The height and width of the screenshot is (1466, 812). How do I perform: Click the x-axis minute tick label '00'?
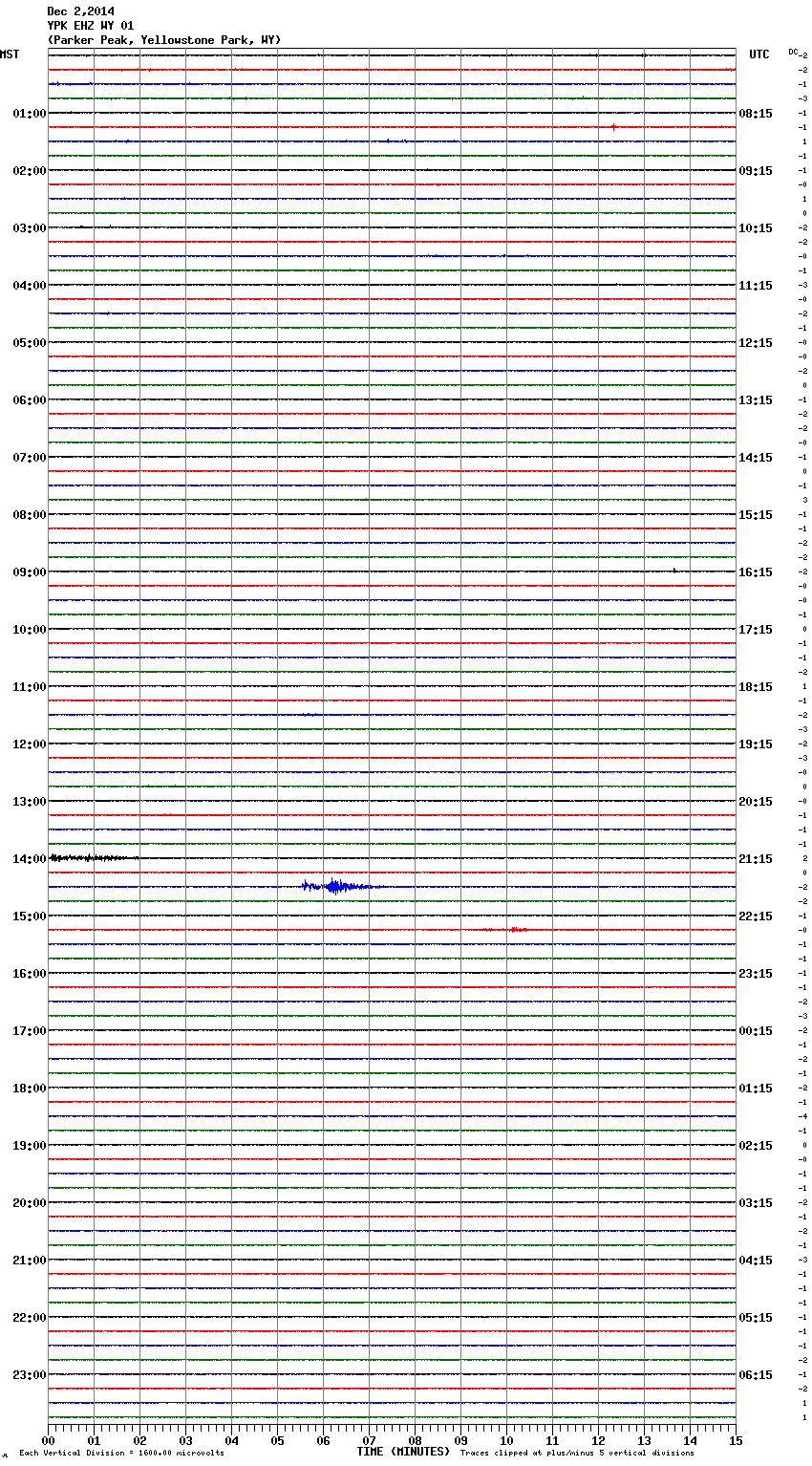(x=48, y=1440)
